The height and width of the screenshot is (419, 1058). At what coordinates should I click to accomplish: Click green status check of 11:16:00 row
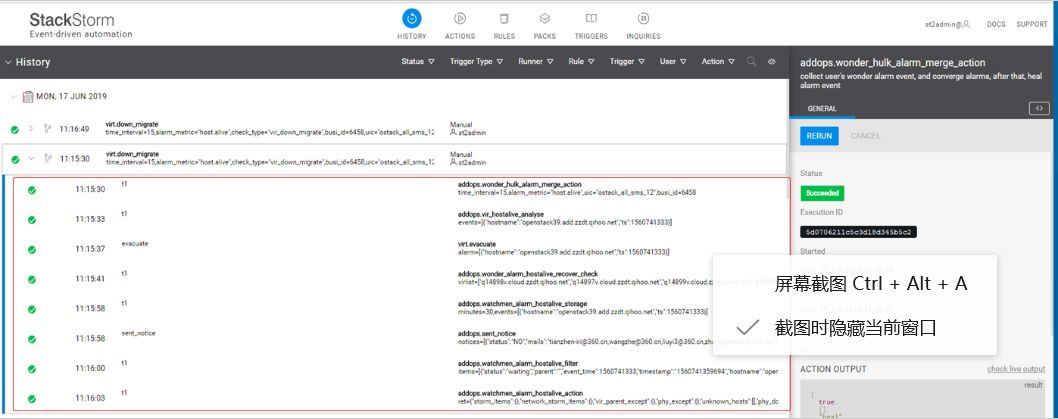[x=32, y=368]
